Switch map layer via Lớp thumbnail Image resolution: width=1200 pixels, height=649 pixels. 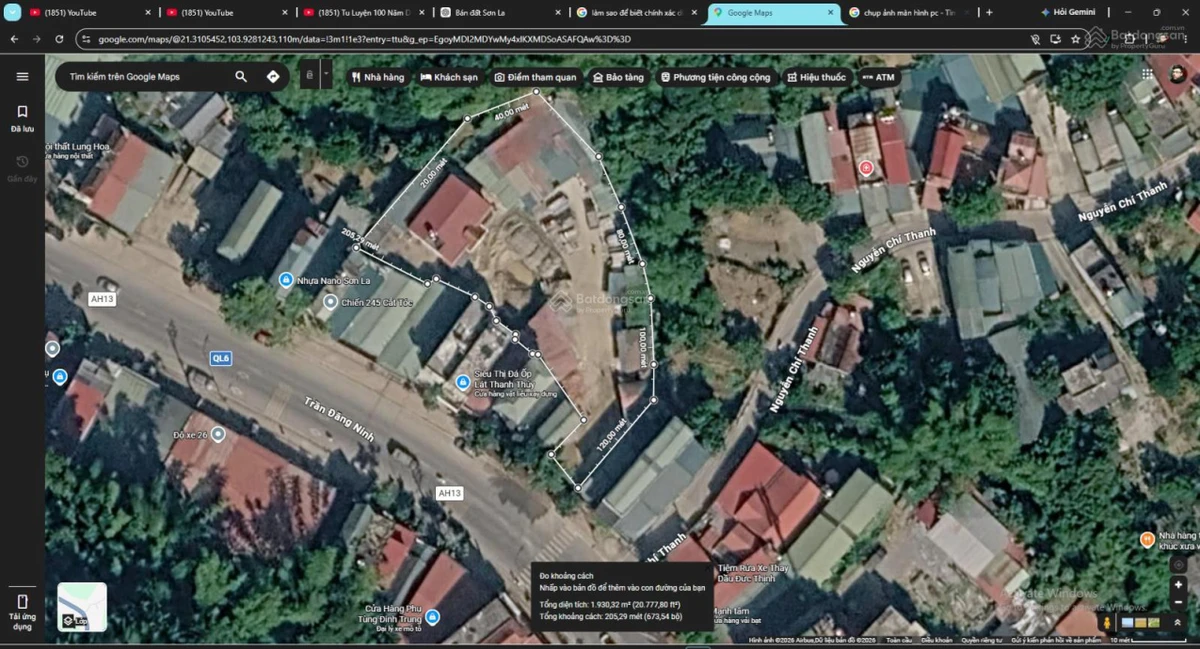tap(82, 607)
